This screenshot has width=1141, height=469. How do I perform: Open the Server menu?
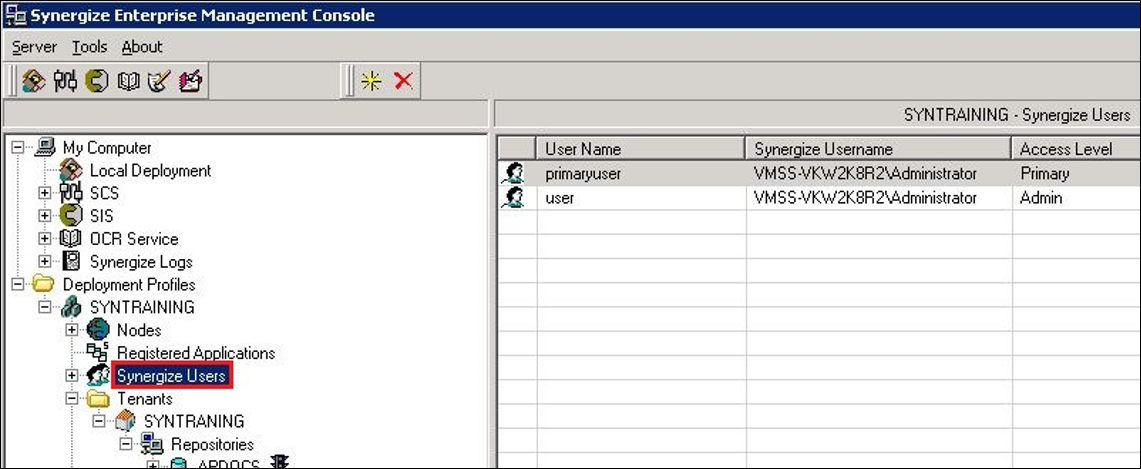pyautogui.click(x=34, y=47)
